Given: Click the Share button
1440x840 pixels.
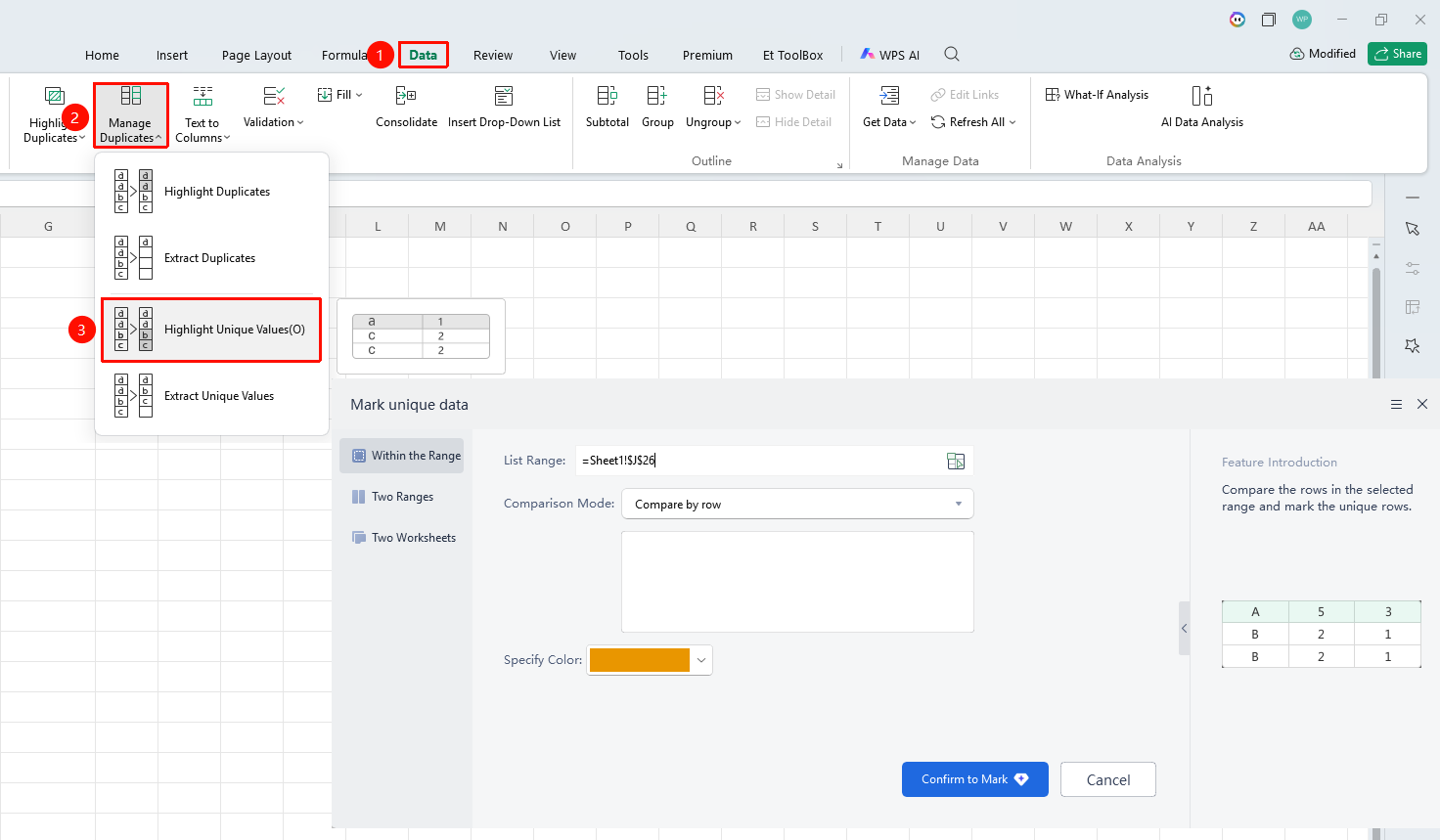Looking at the screenshot, I should [1397, 54].
